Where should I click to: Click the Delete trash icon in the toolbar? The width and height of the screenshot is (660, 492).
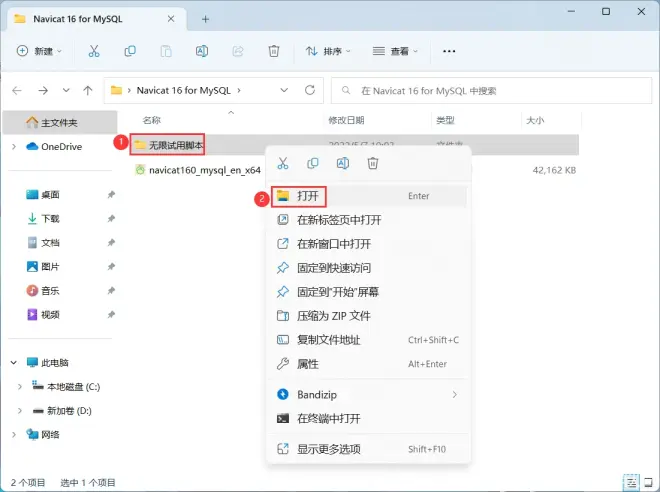(x=274, y=51)
